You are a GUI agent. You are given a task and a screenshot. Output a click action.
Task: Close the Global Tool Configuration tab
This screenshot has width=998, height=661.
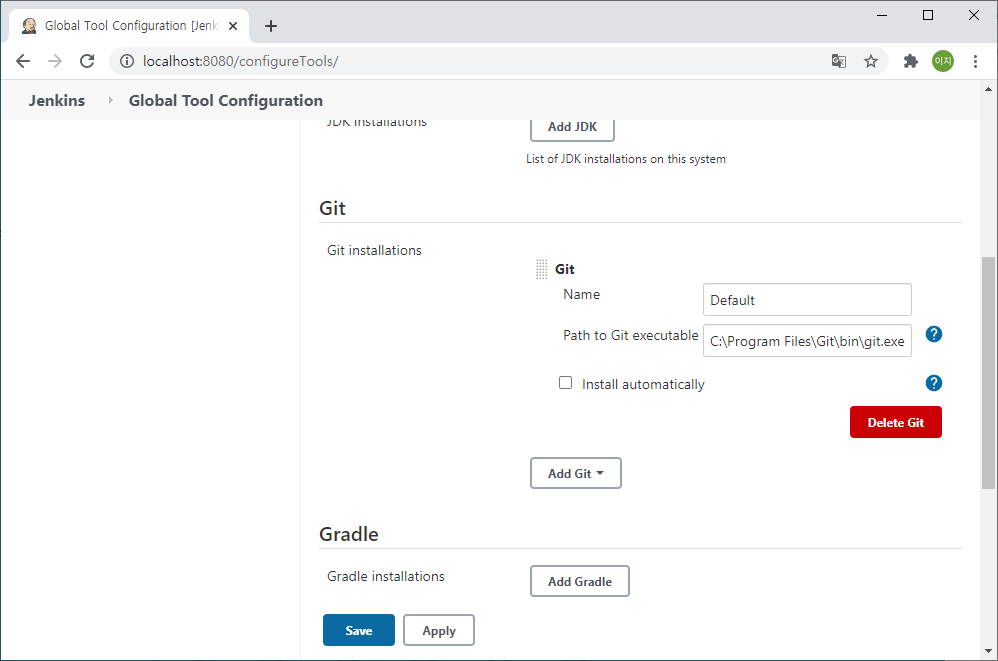tap(233, 26)
